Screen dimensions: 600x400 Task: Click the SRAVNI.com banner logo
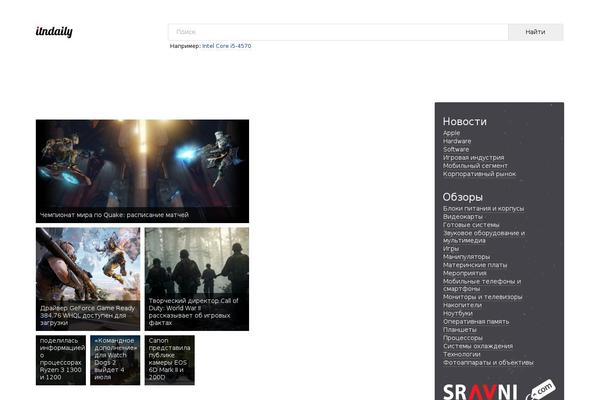pyautogui.click(x=499, y=390)
